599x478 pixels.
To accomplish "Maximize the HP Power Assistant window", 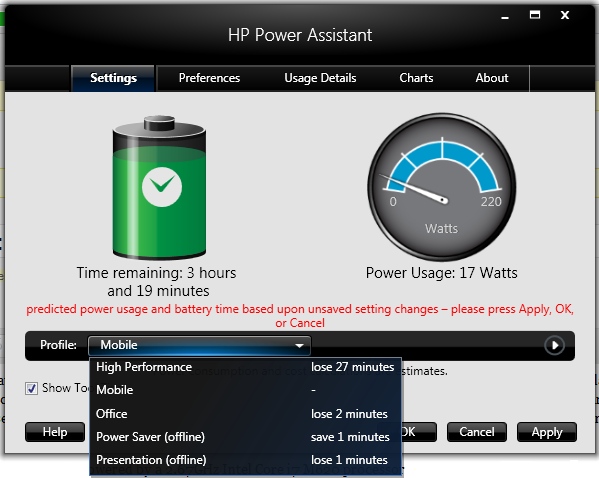I will [535, 15].
